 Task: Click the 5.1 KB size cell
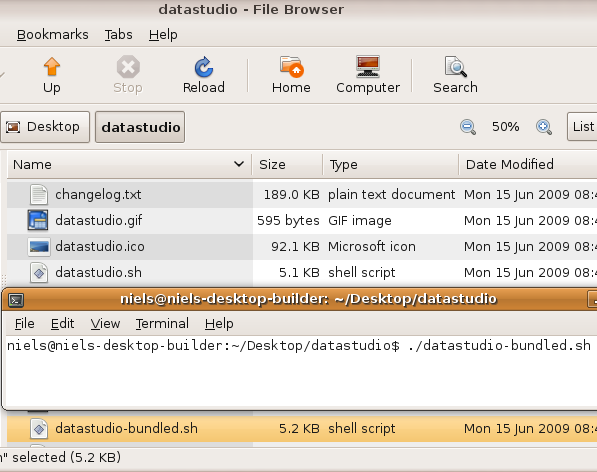pos(299,273)
